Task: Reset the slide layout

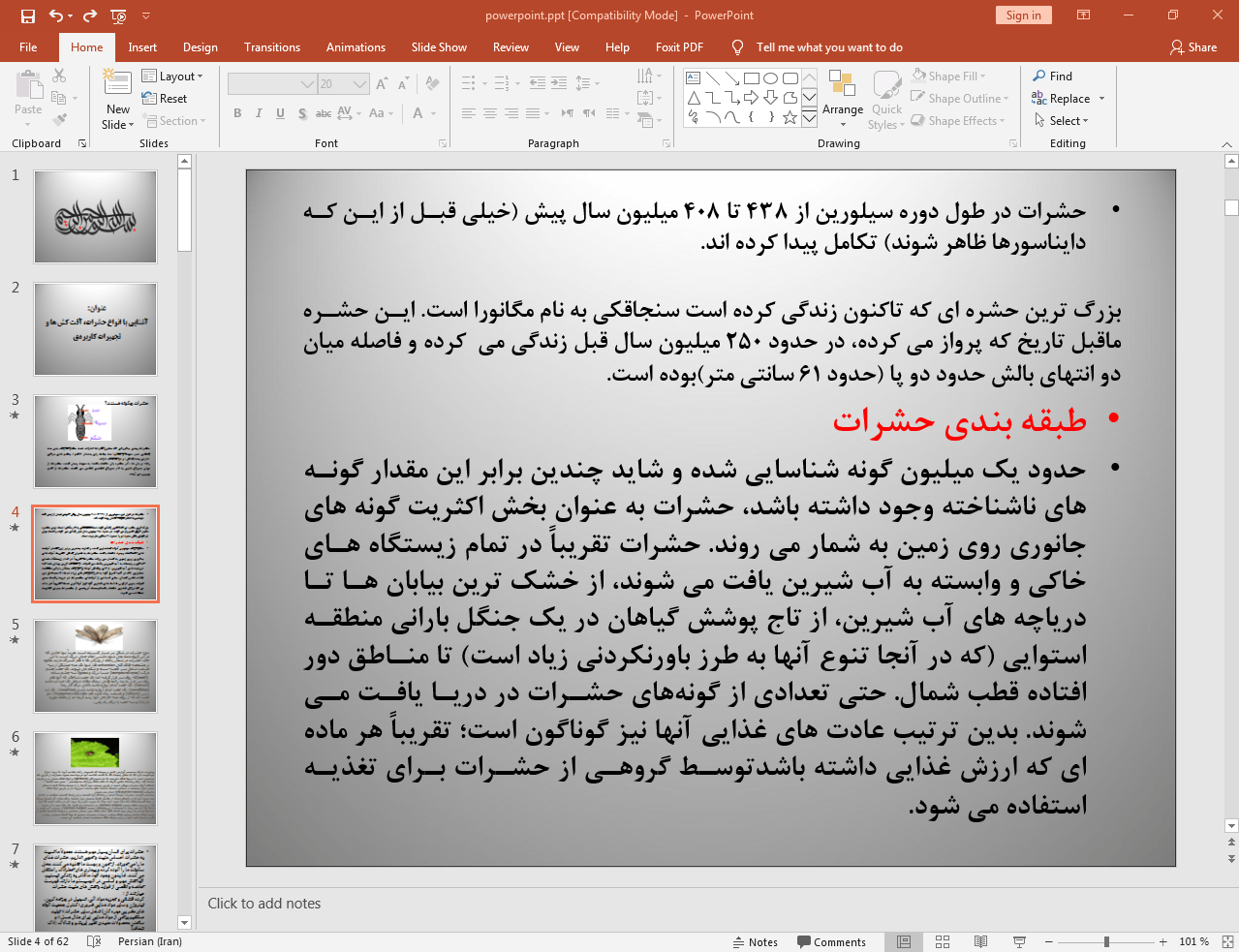Action: pos(165,99)
